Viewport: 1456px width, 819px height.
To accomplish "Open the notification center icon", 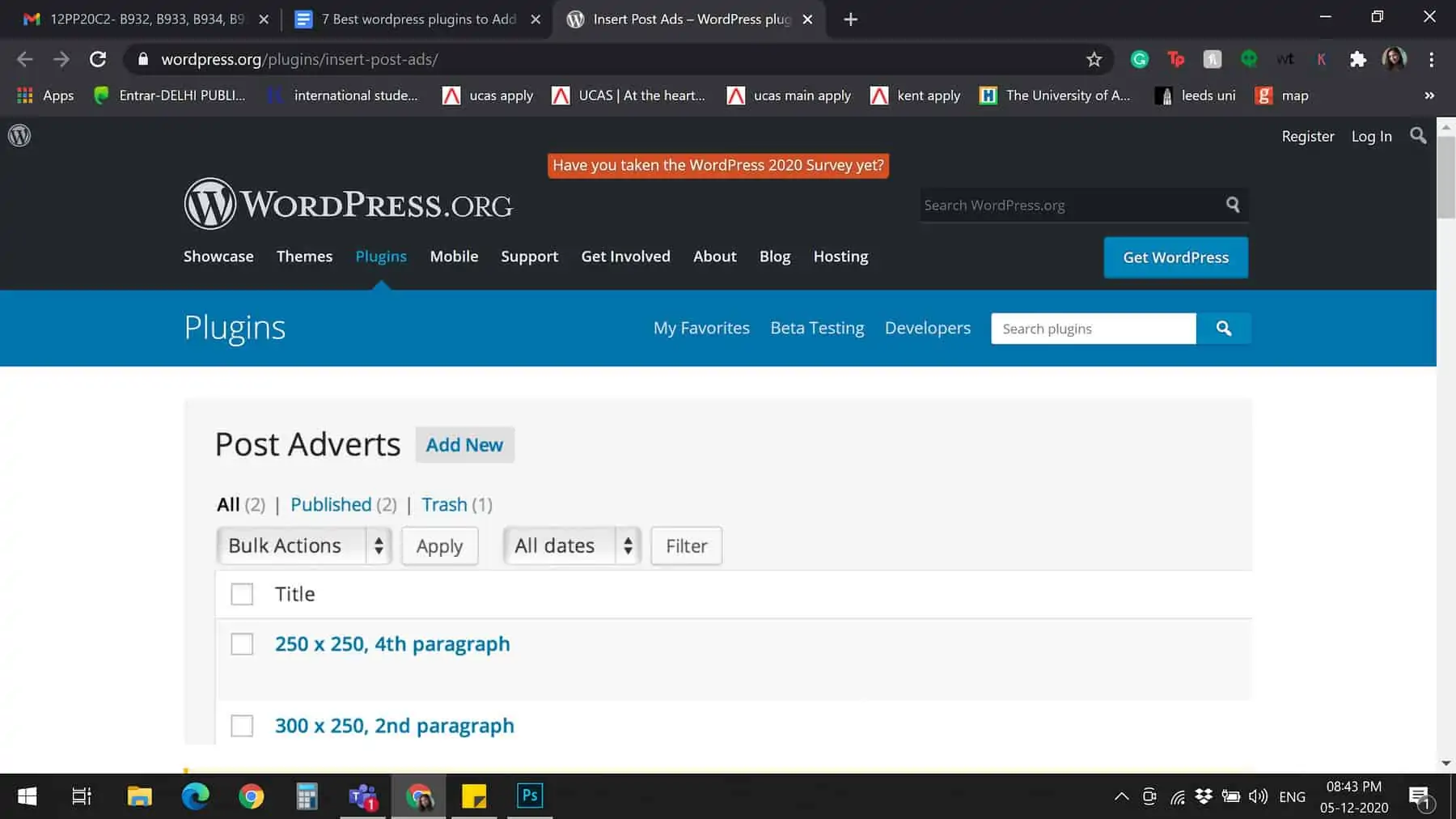I will (1421, 797).
